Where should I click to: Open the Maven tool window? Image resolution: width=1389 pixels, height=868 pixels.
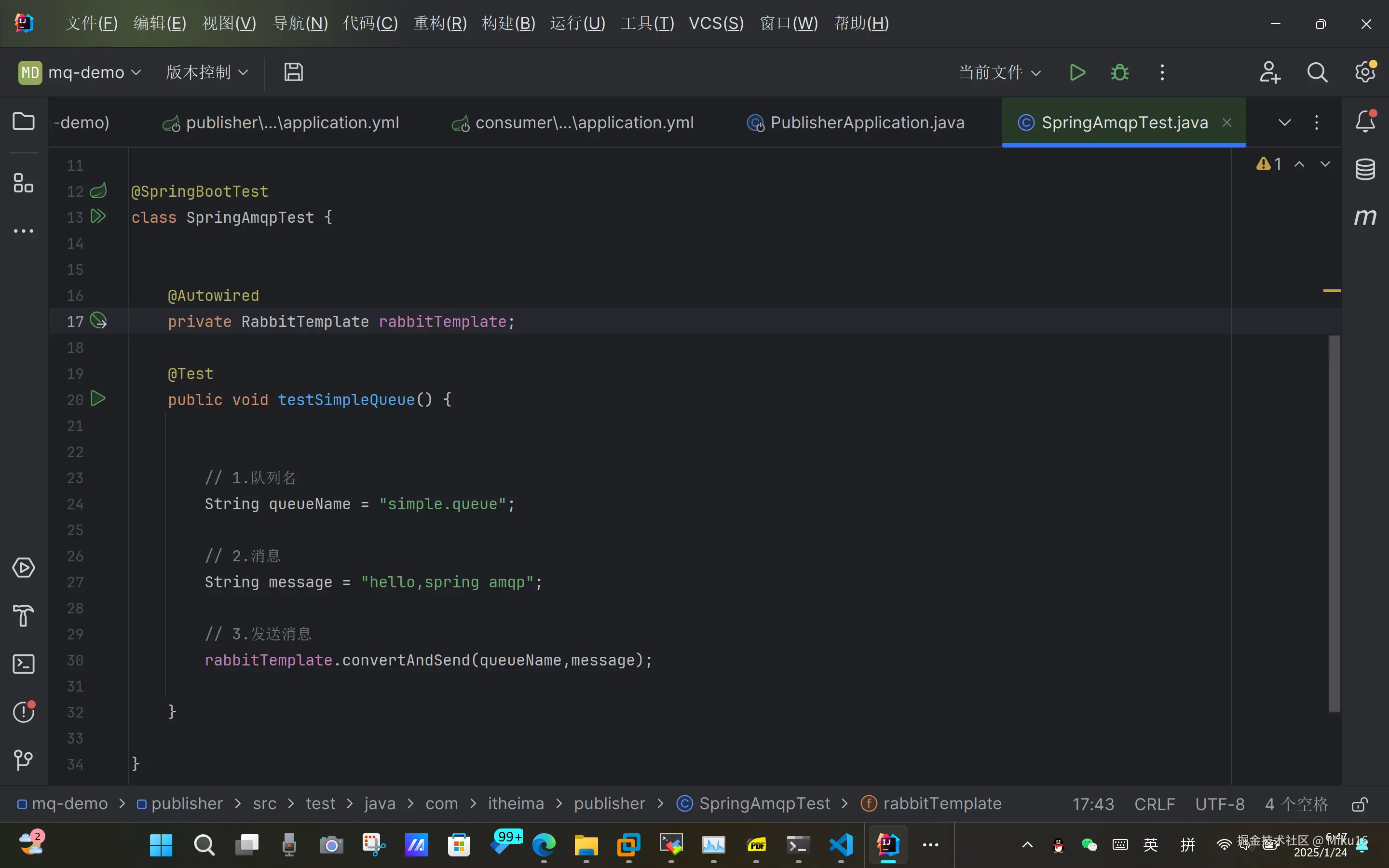click(x=1365, y=217)
